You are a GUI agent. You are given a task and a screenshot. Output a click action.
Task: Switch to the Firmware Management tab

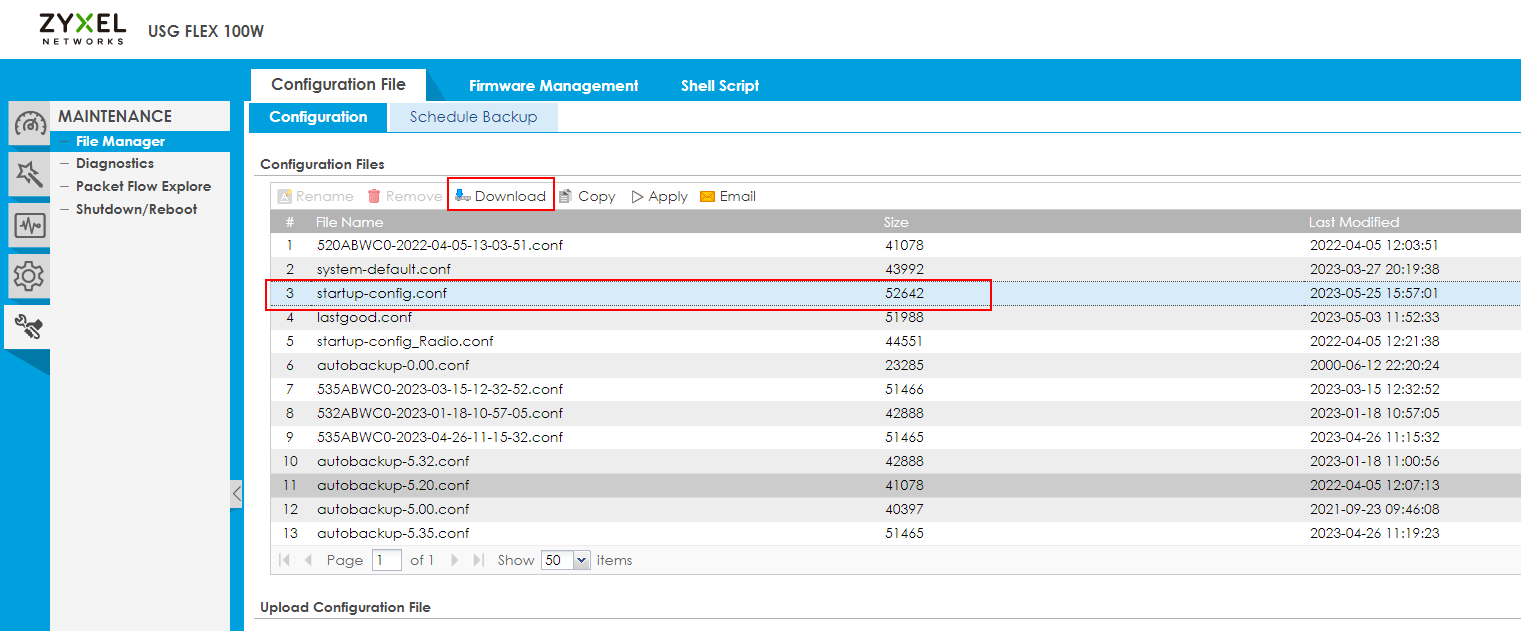point(553,86)
